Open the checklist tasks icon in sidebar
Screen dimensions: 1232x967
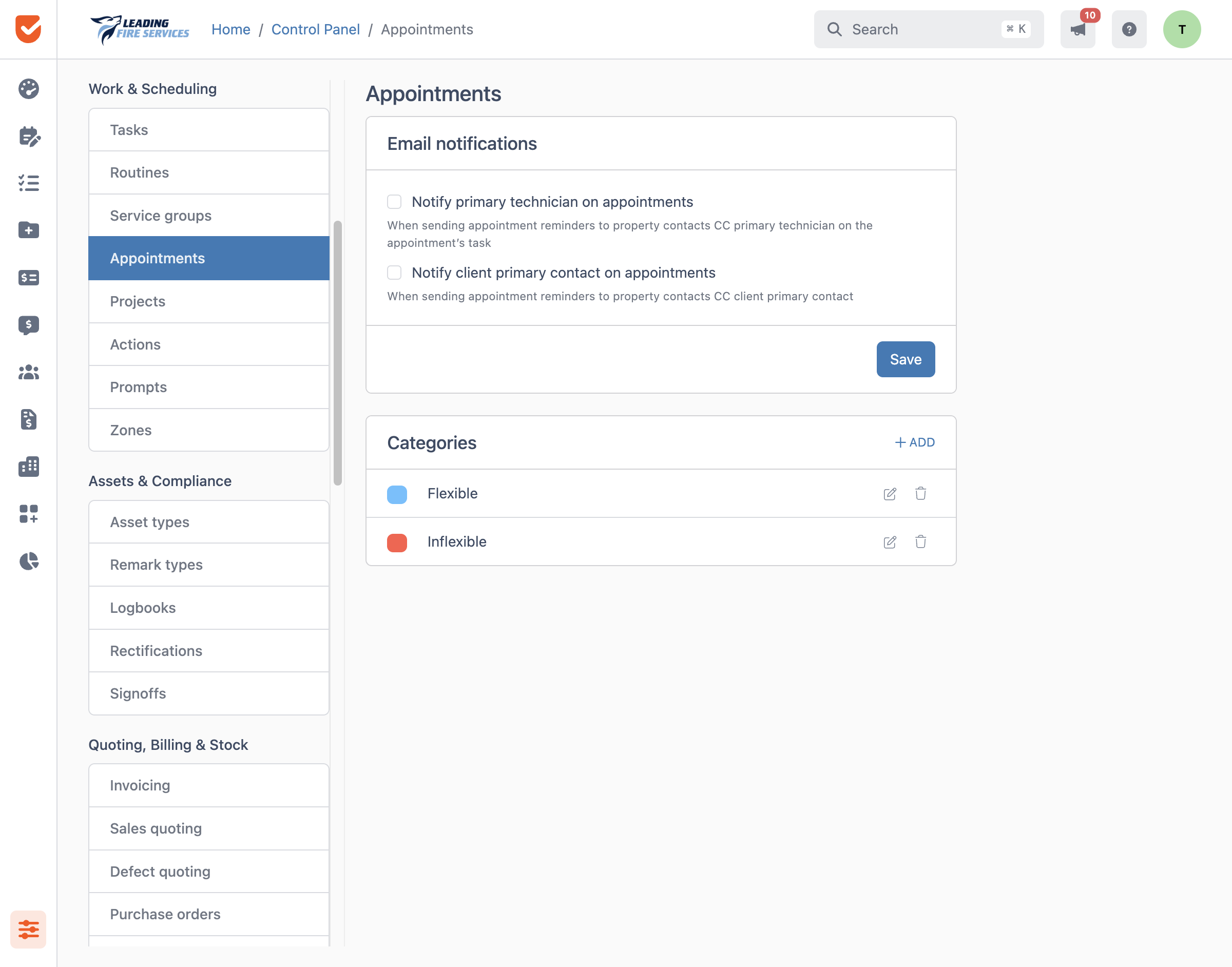[28, 183]
